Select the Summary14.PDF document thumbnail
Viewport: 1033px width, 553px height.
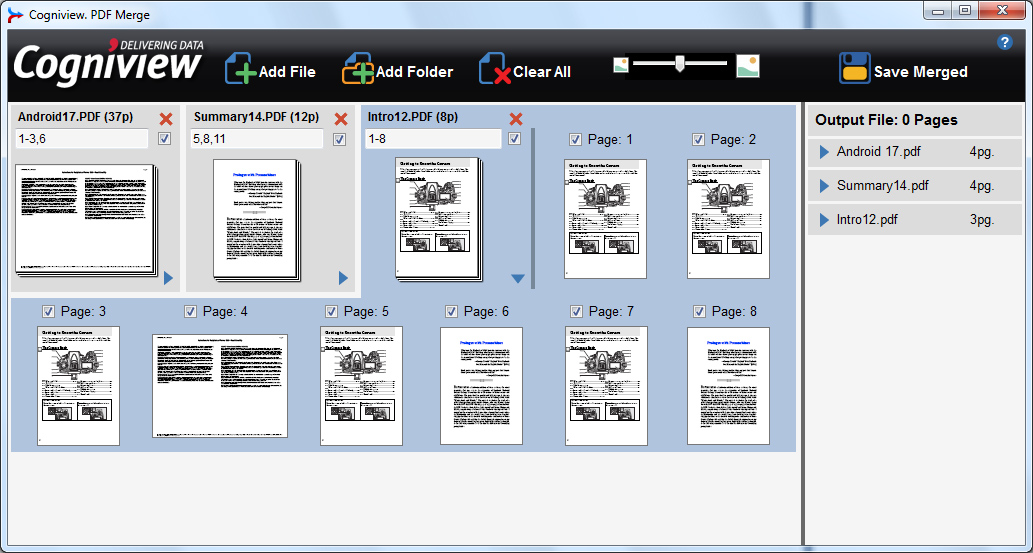pyautogui.click(x=256, y=220)
